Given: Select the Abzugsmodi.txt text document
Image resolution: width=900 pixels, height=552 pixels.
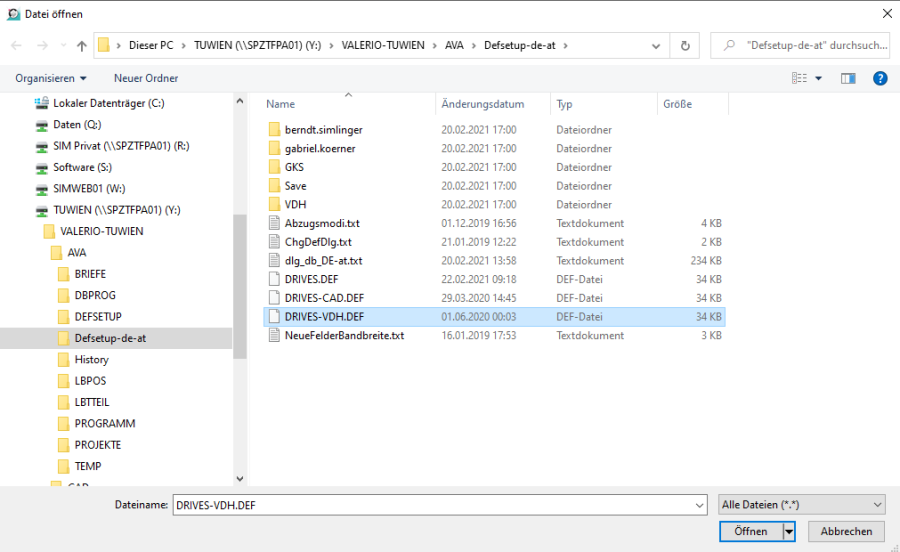Looking at the screenshot, I should pyautogui.click(x=321, y=223).
